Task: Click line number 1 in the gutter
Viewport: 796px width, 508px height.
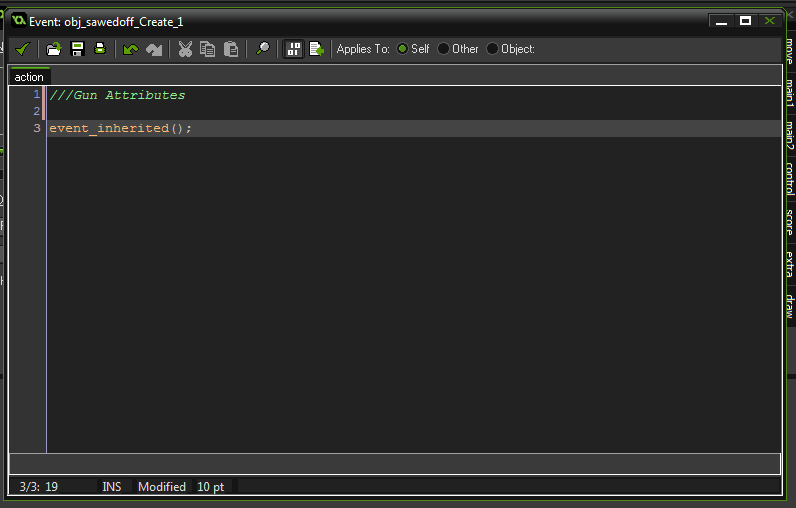Action: pyautogui.click(x=37, y=94)
